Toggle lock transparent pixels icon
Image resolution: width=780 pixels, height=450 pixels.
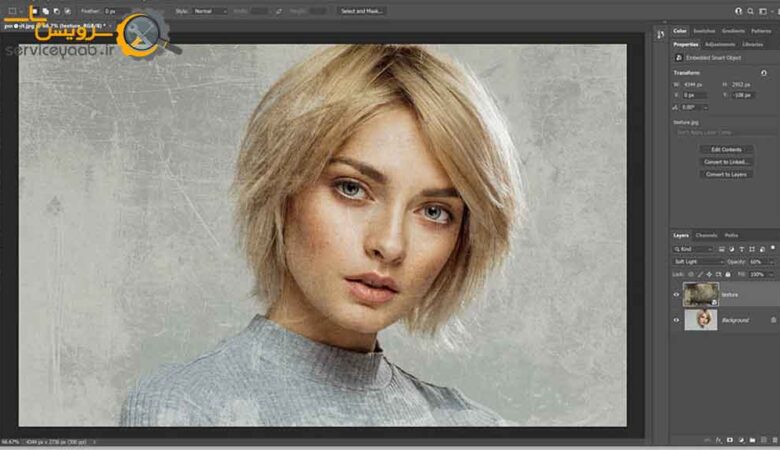690,274
